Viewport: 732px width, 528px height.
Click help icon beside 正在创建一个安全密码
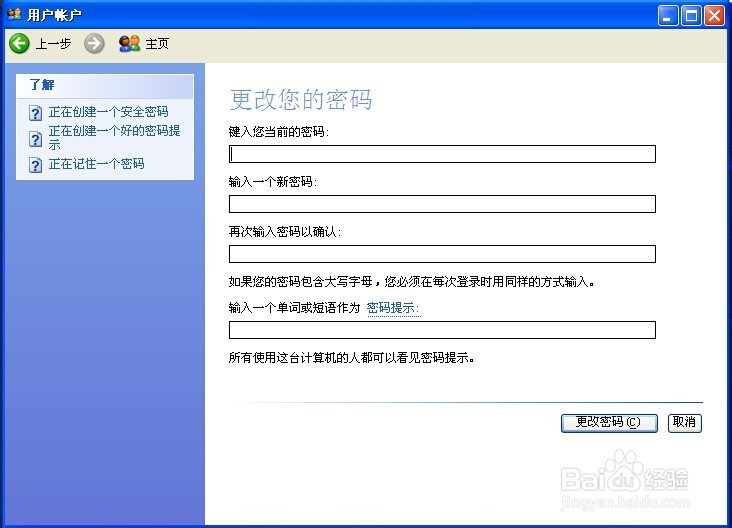point(35,113)
